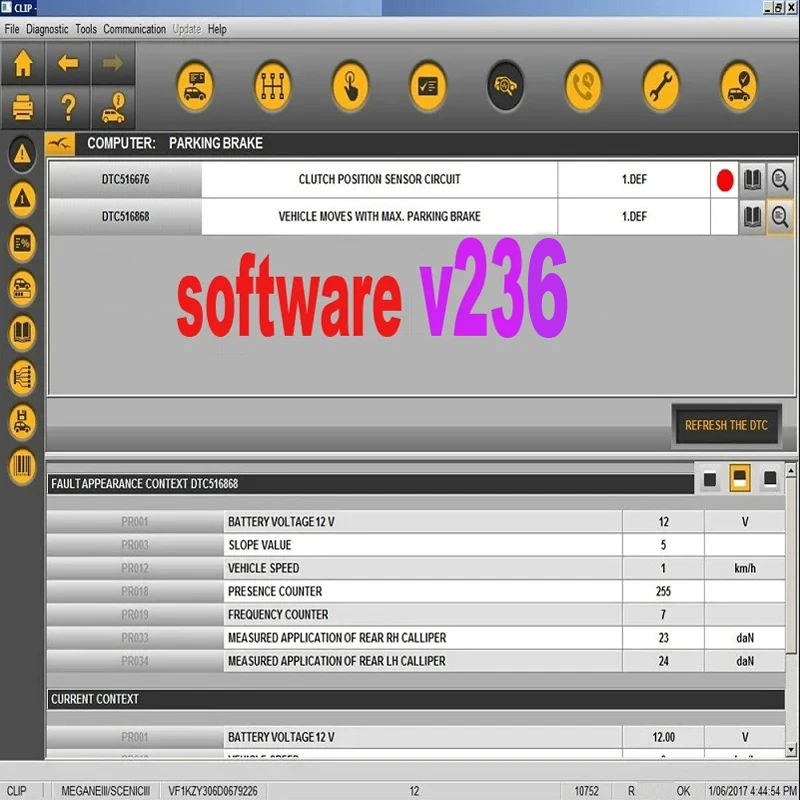Select the dark warning triangle sidebar icon

[22, 154]
